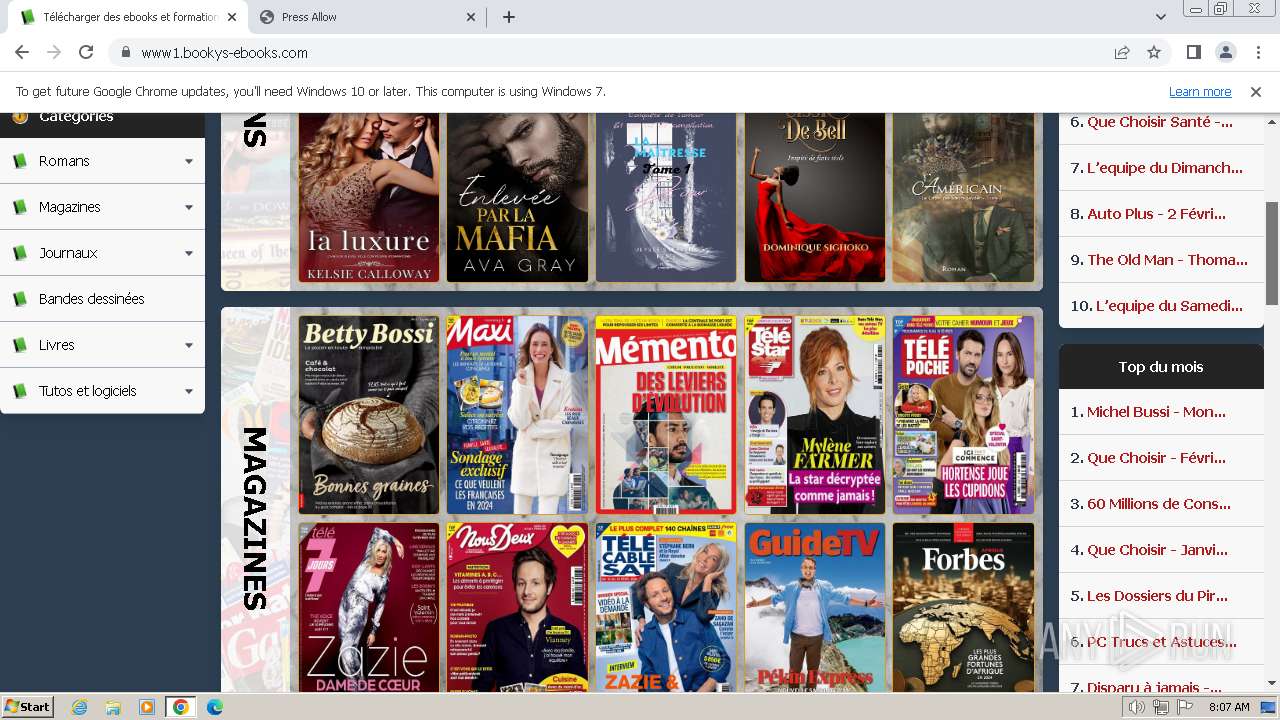
Task: Open L'equipe du Dimanche link
Action: tap(1165, 168)
